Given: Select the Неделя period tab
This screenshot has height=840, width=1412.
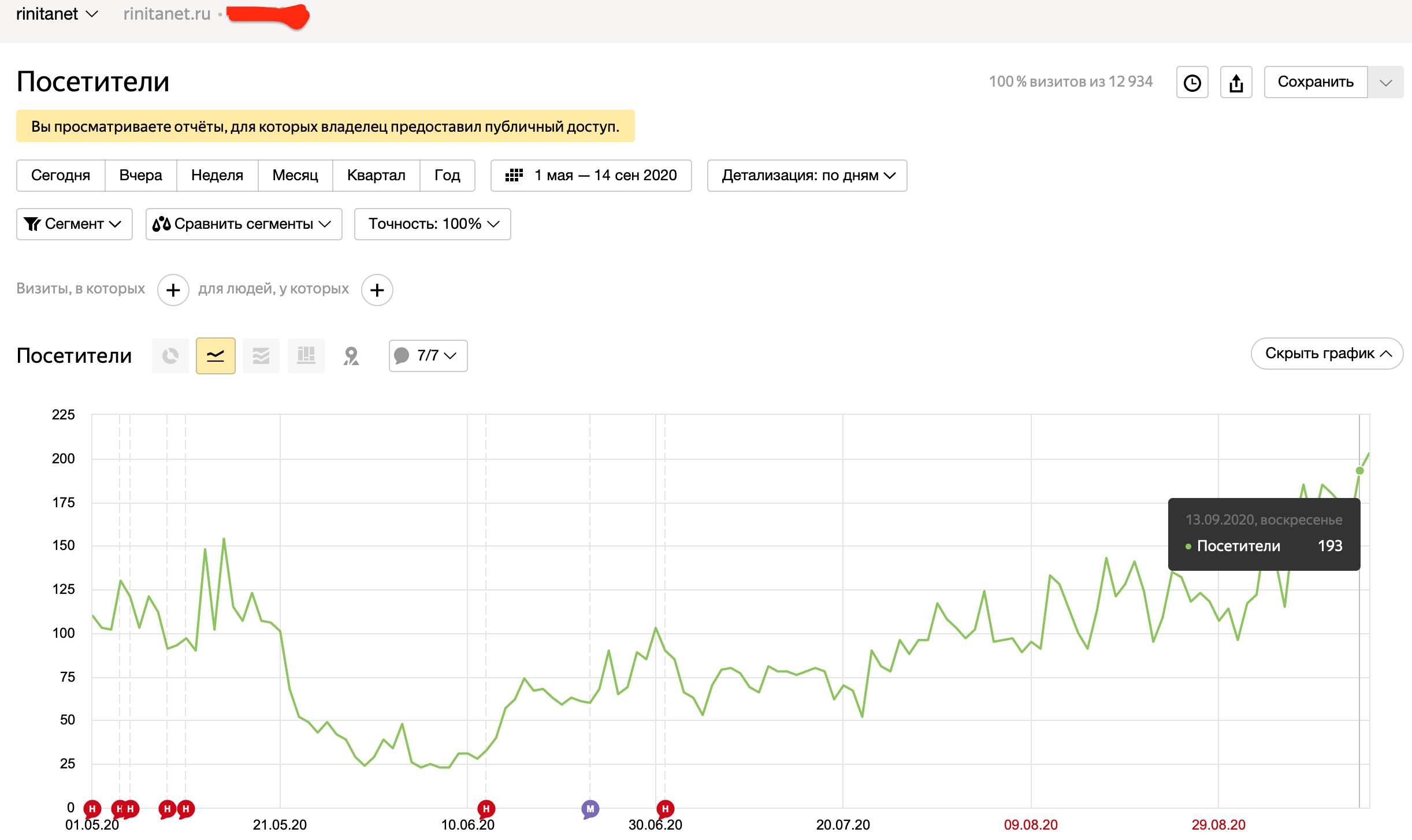Looking at the screenshot, I should [x=217, y=176].
